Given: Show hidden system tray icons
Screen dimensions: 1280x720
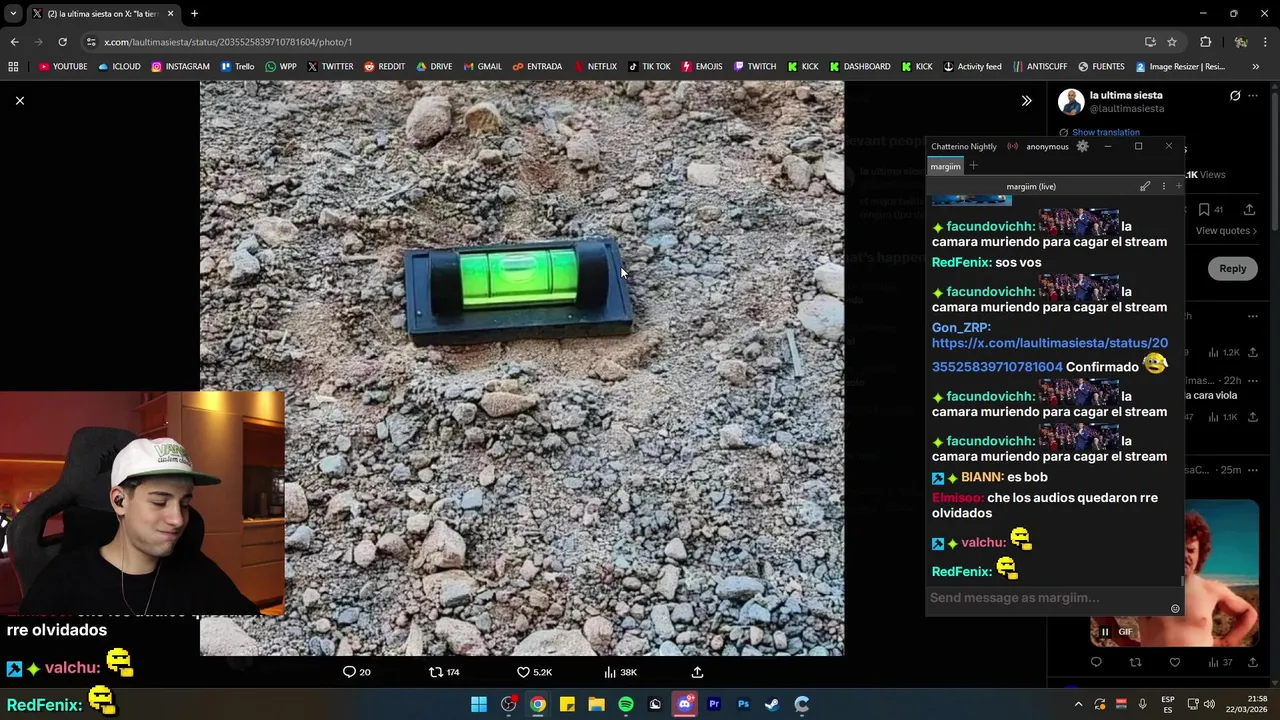Looking at the screenshot, I should coord(1078,704).
